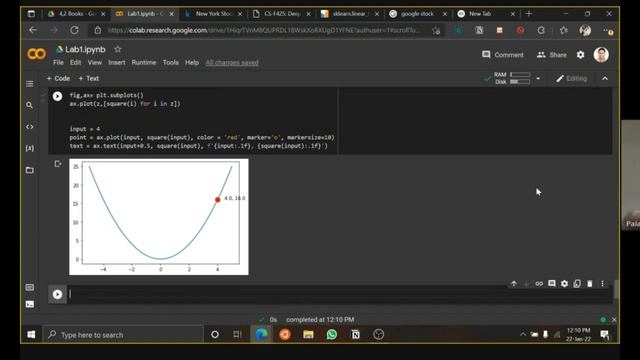The width and height of the screenshot is (640, 360).
Task: Open the Windows Start button
Action: [31, 335]
